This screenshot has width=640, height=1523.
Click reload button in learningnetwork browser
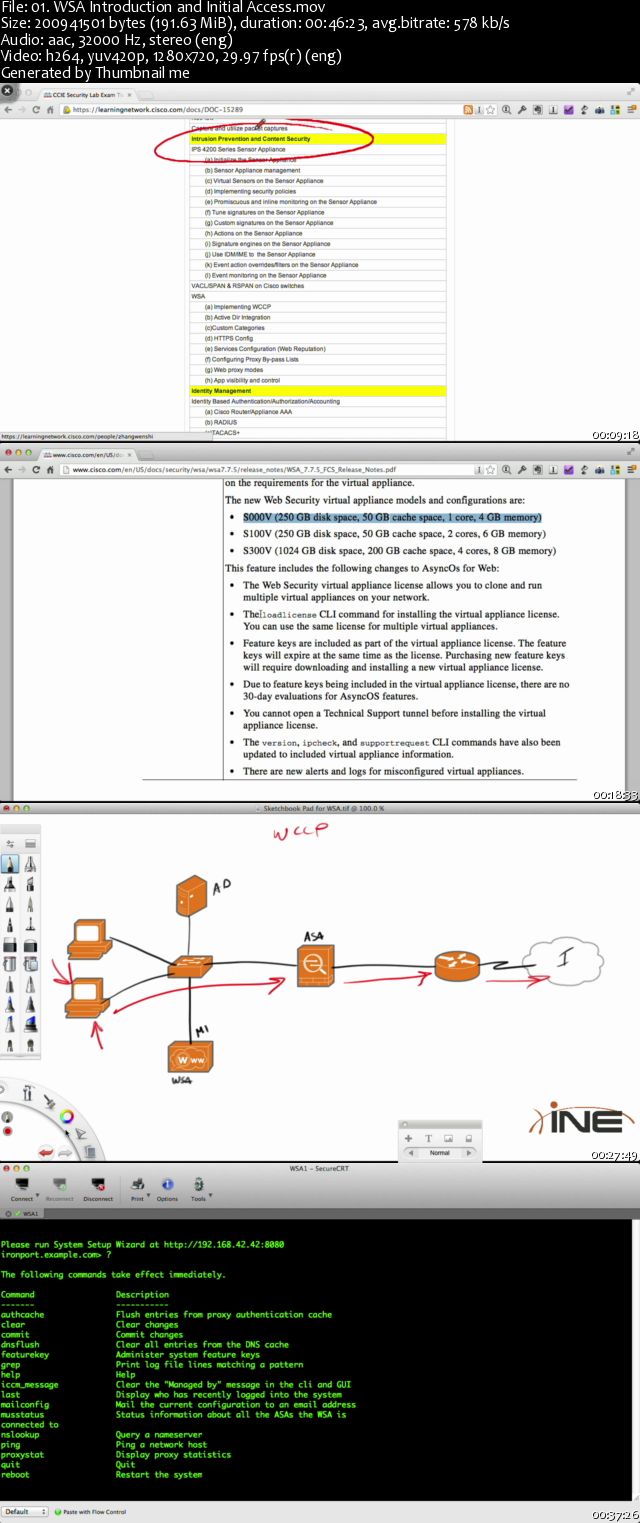coord(37,109)
